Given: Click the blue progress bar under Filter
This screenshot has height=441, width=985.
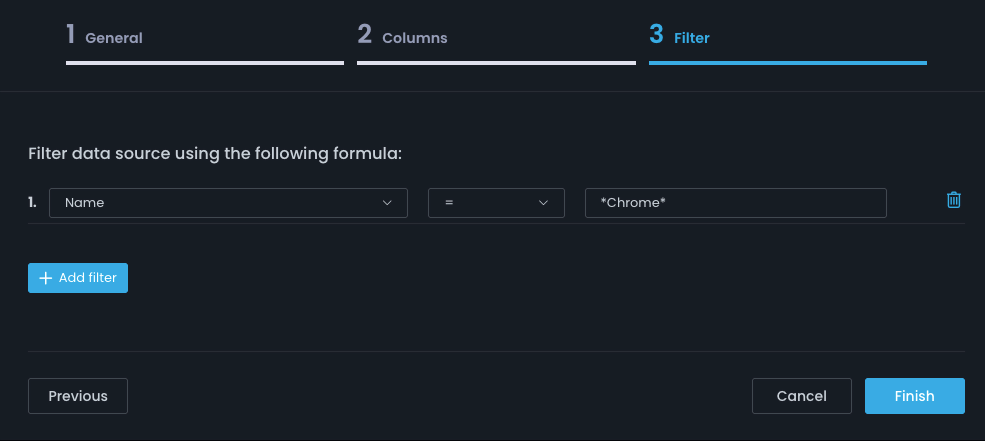Looking at the screenshot, I should [x=788, y=63].
